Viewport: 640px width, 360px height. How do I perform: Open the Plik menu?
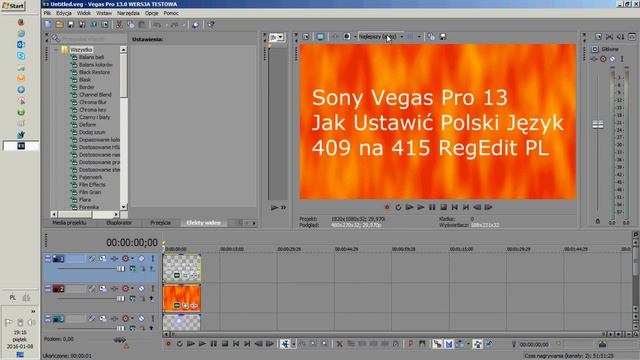47,13
